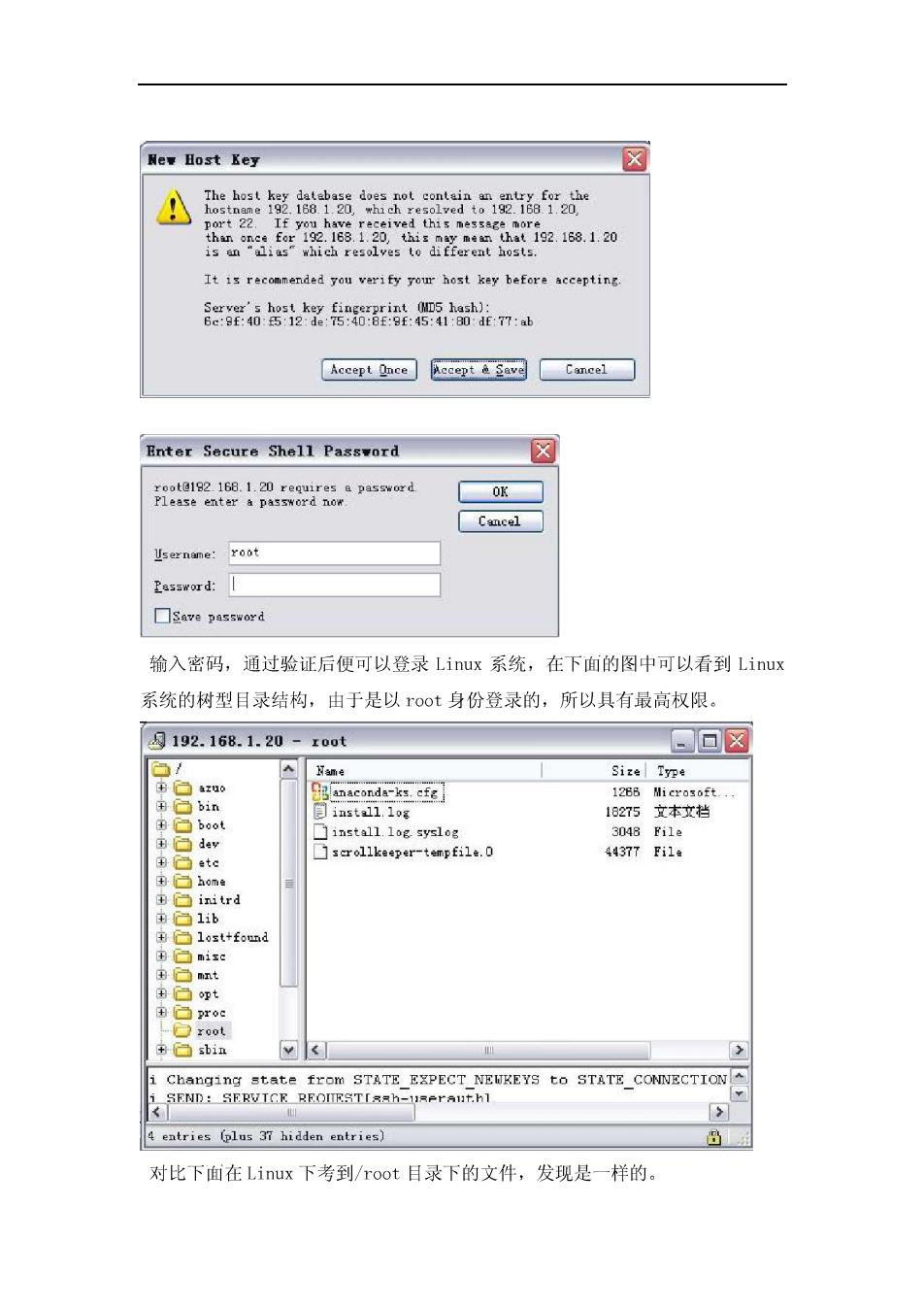This screenshot has width=924, height=1308.
Task: Click the root folder in directory tree
Action: (211, 1031)
